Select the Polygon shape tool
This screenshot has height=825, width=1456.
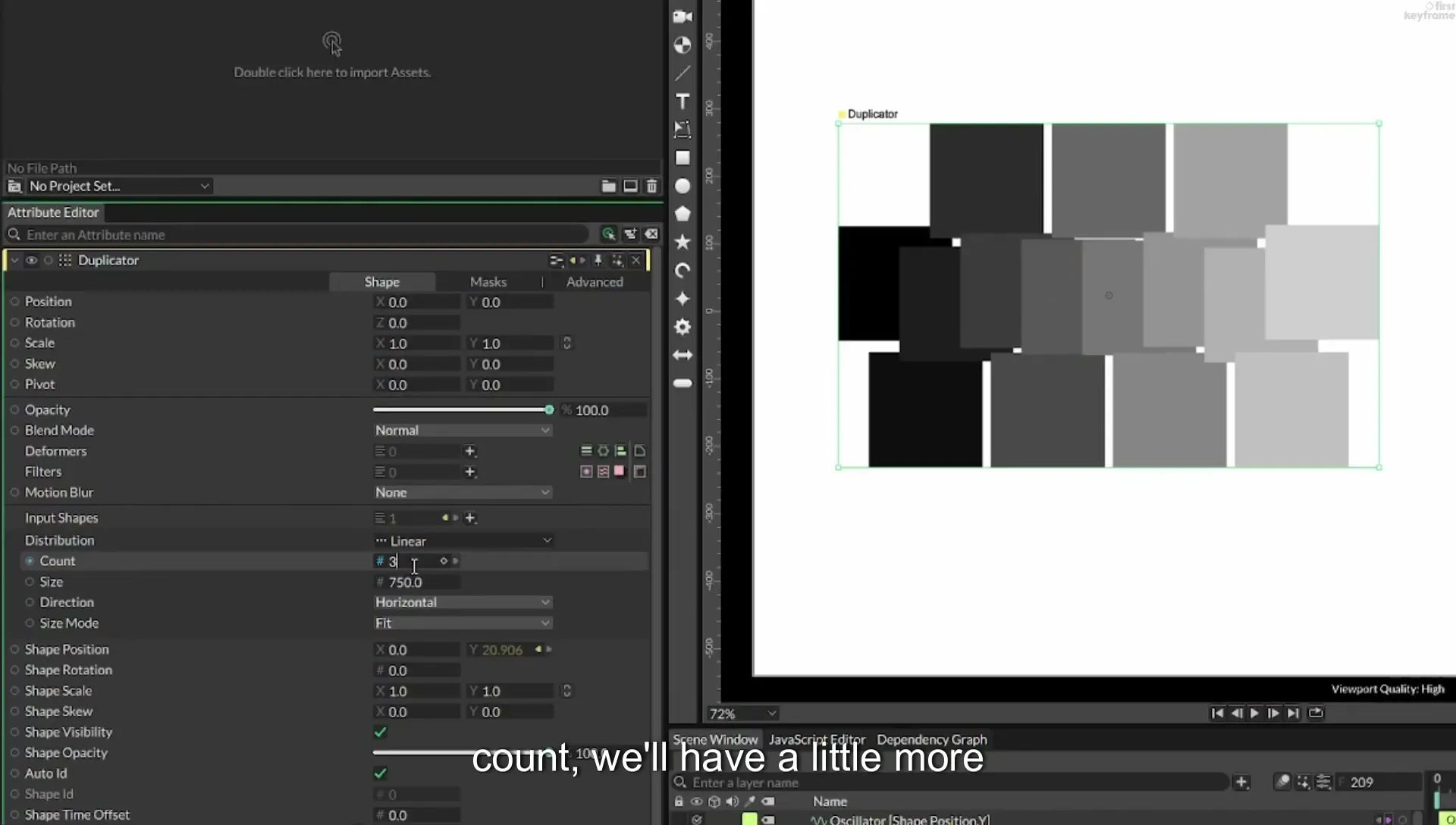coord(682,214)
